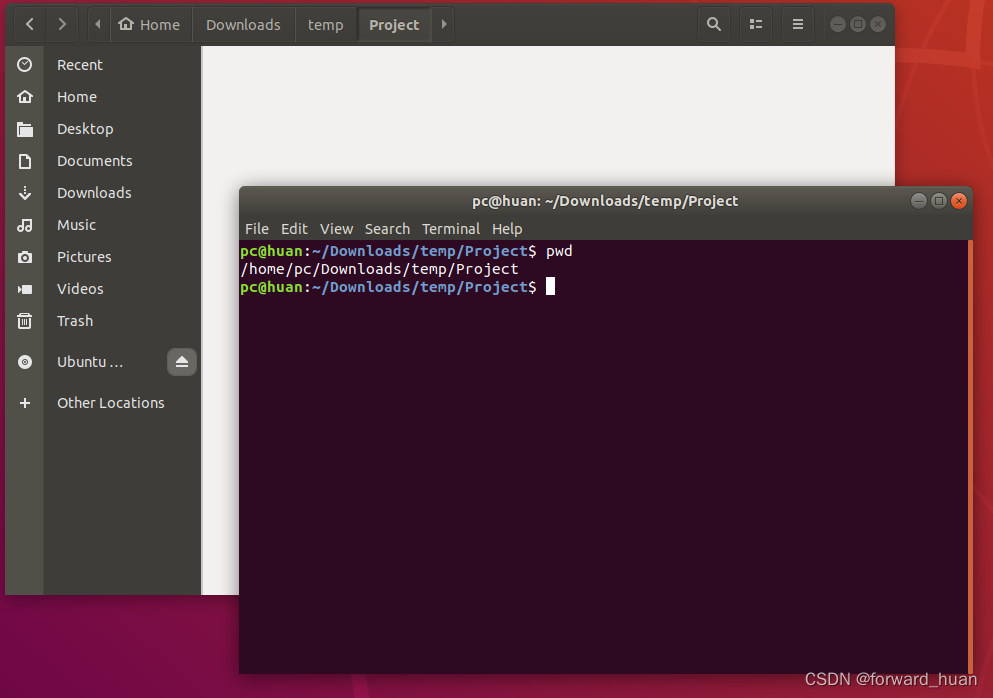
Task: Select the Videos label in the sidebar
Action: click(80, 289)
